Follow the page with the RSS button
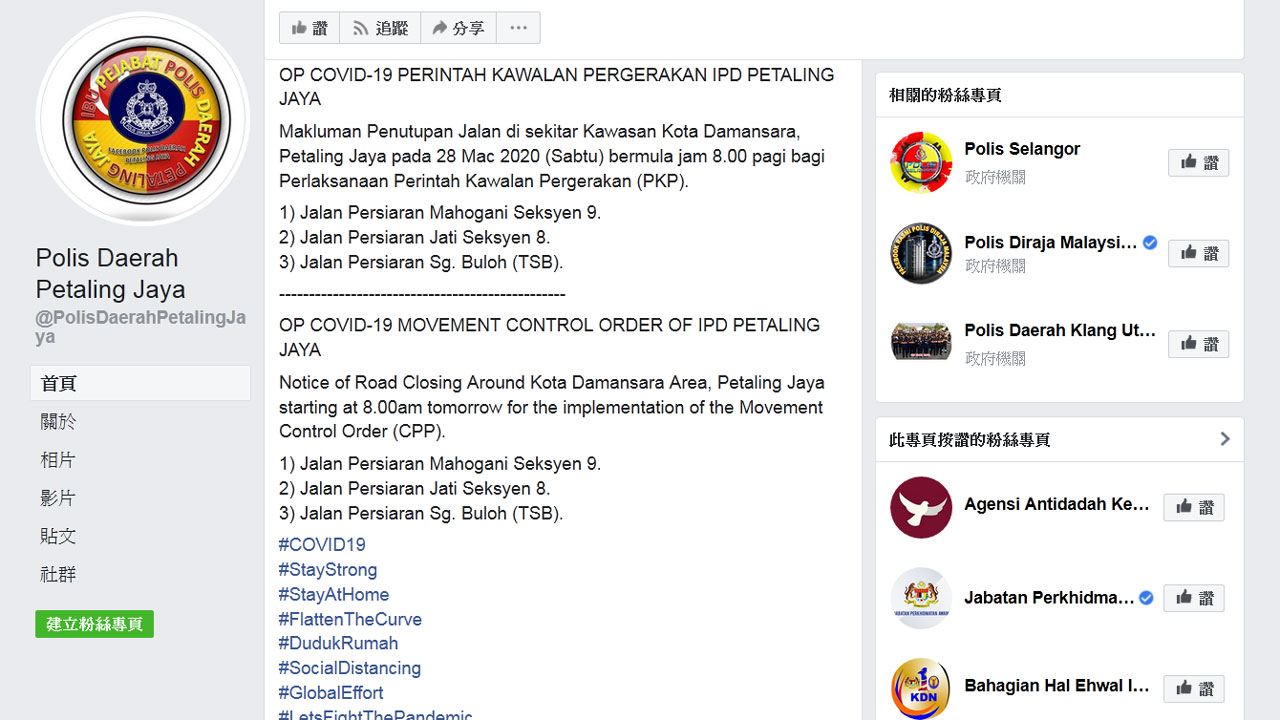1280x720 pixels. [380, 28]
